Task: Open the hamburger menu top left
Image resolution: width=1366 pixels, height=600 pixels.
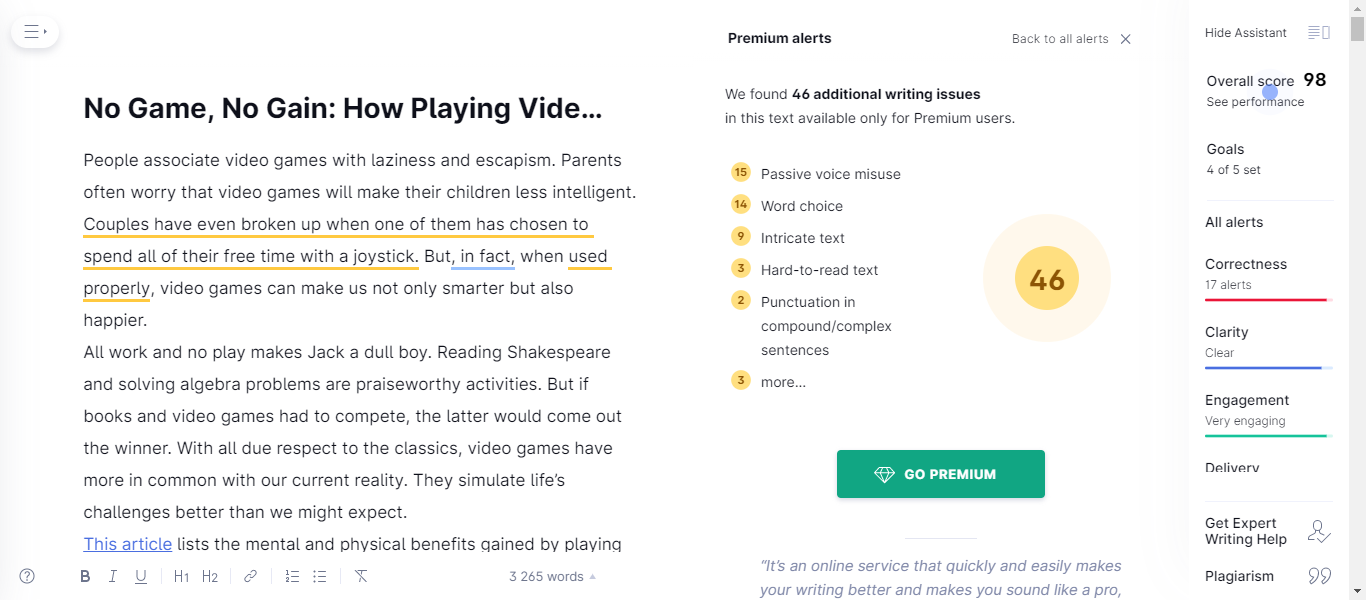Action: point(34,31)
